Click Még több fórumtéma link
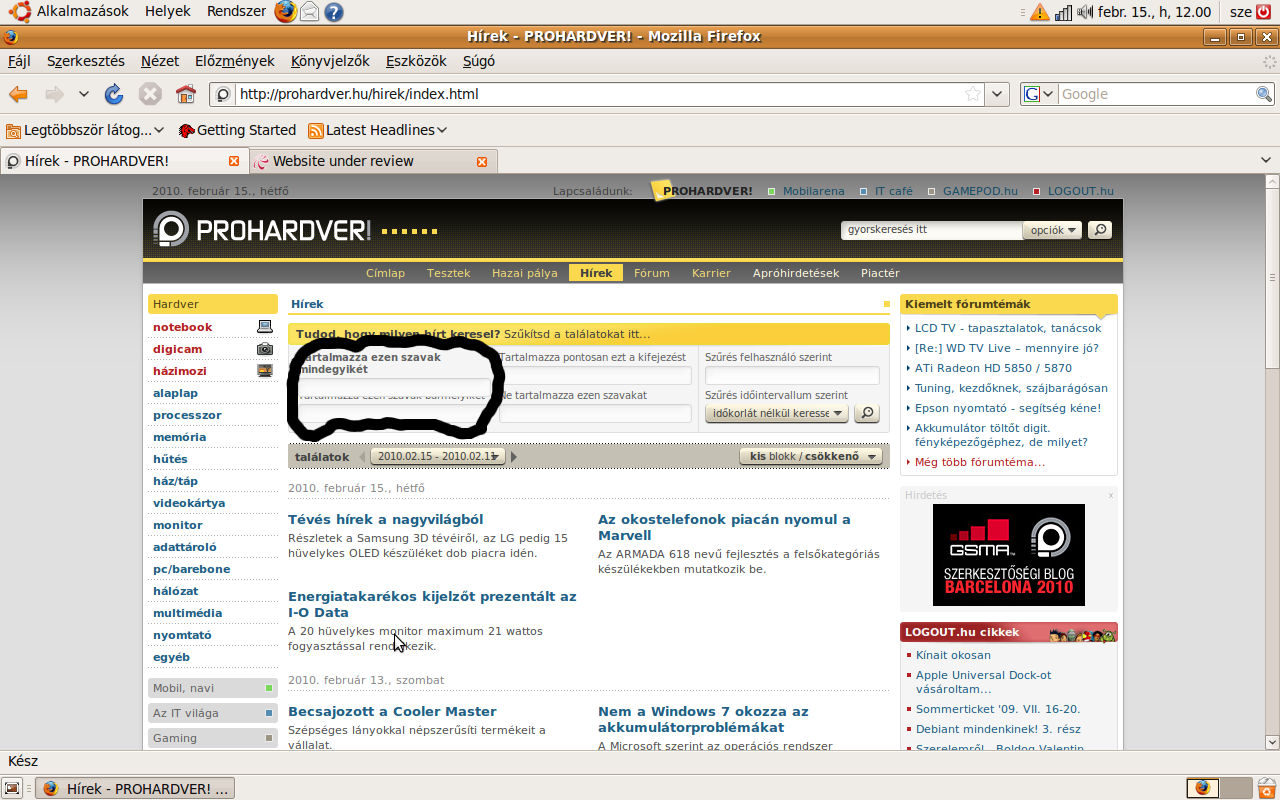This screenshot has height=800, width=1280. 980,462
